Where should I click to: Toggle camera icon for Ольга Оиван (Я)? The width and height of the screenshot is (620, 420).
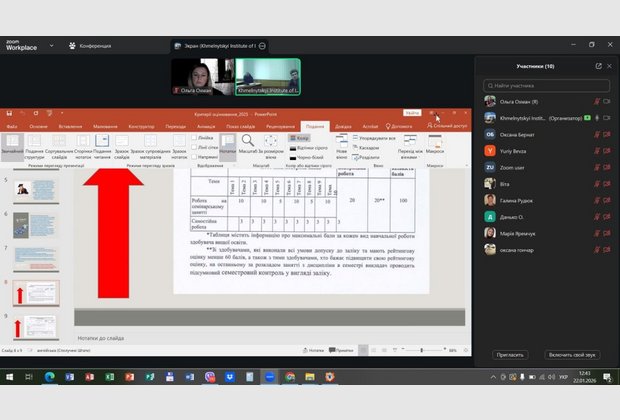[x=607, y=102]
